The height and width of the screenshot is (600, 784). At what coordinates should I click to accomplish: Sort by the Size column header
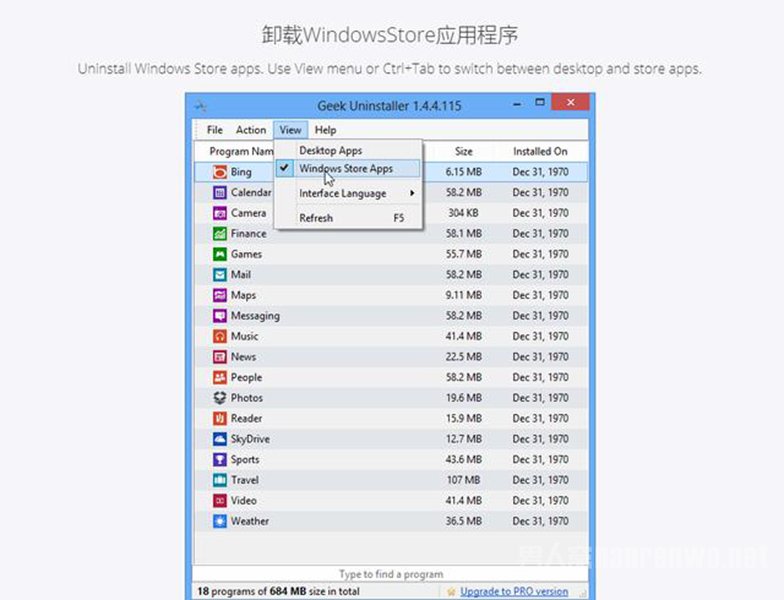pos(464,152)
